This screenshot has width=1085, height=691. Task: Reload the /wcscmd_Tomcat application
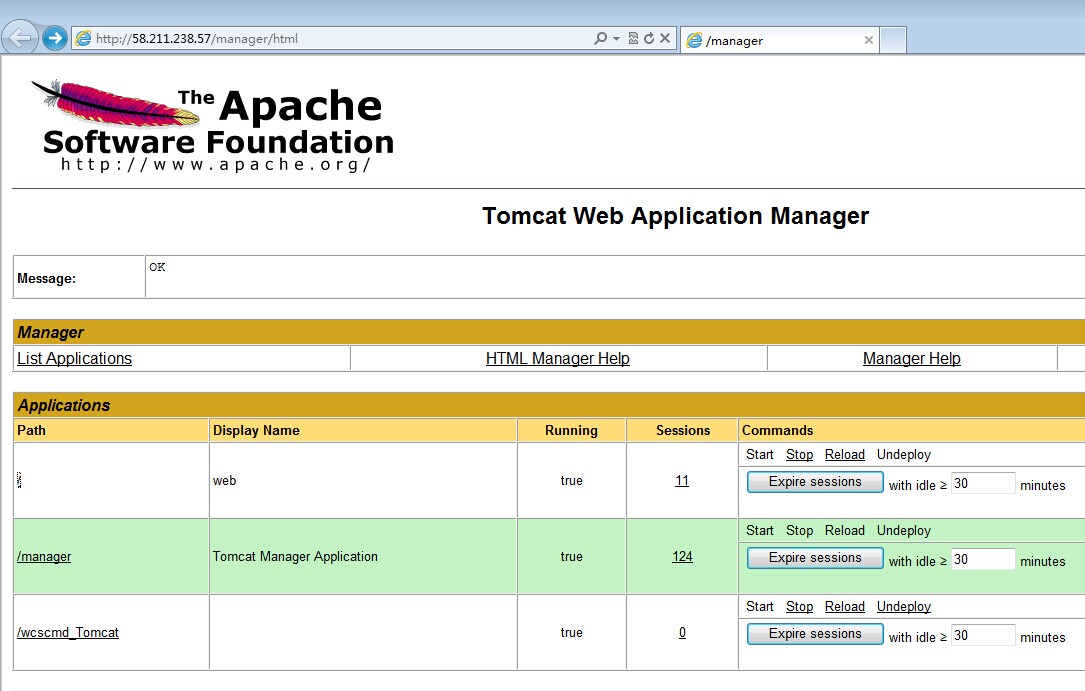[845, 607]
